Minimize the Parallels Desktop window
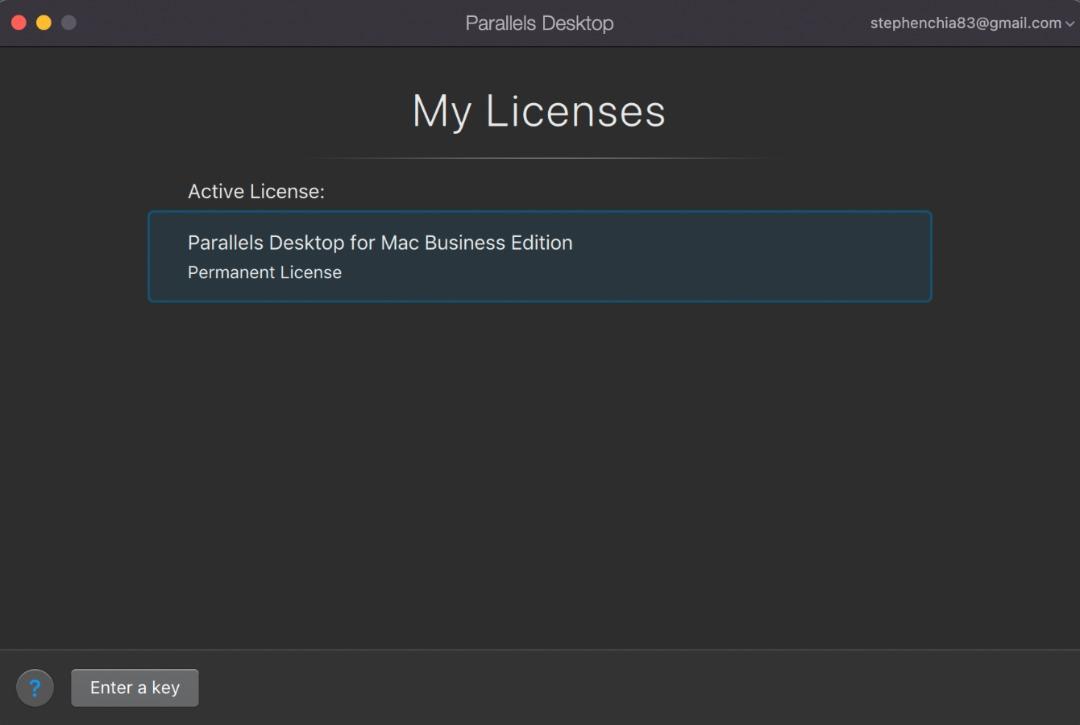Screen dimensions: 1080x725 (x=43, y=23)
